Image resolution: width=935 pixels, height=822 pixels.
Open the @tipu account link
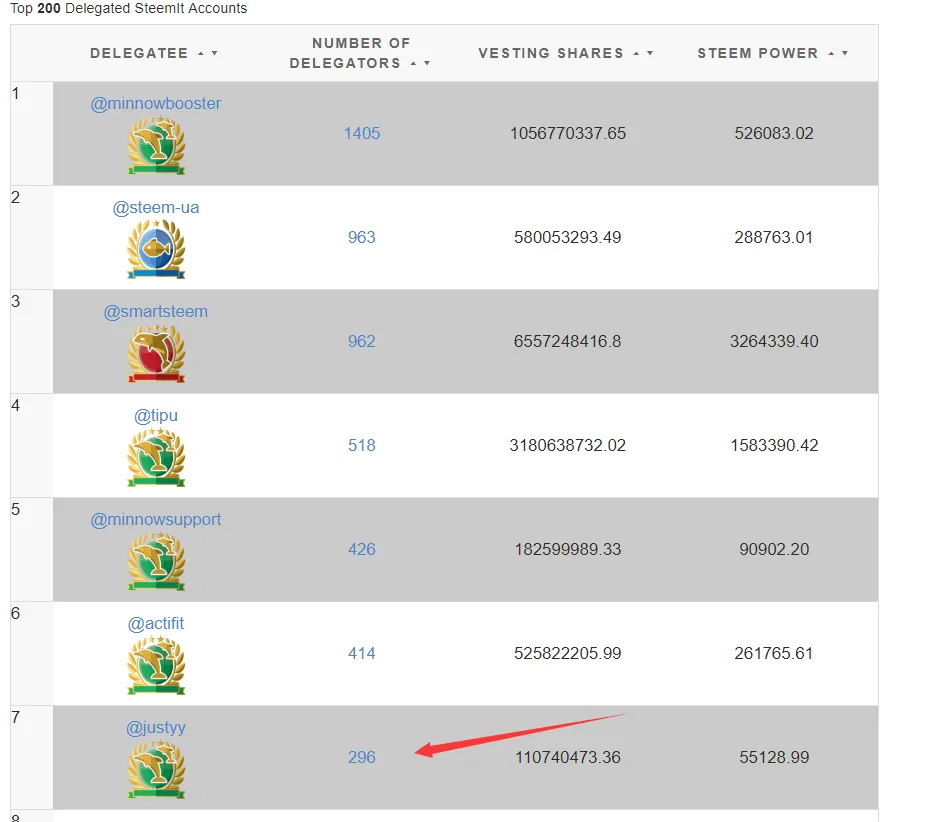click(x=156, y=415)
